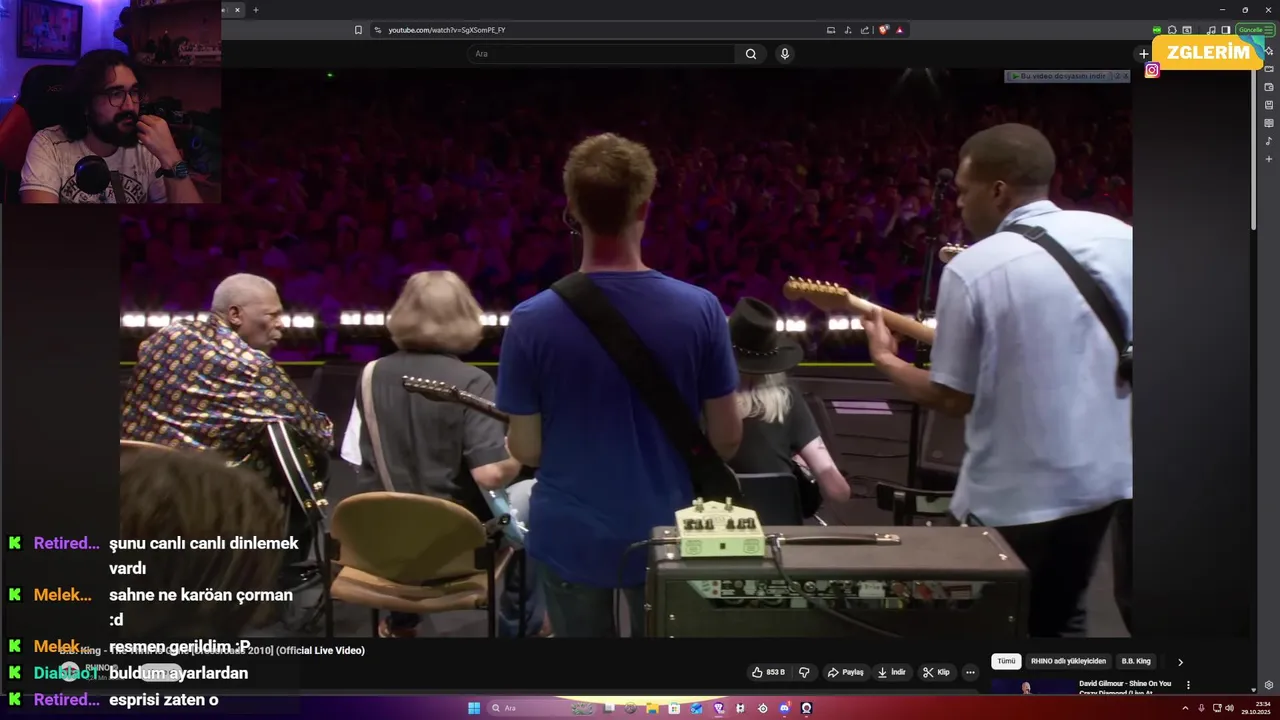1280x720 pixels.
Task: Click the picture-in-picture toolbar icon
Action: (x=1187, y=30)
